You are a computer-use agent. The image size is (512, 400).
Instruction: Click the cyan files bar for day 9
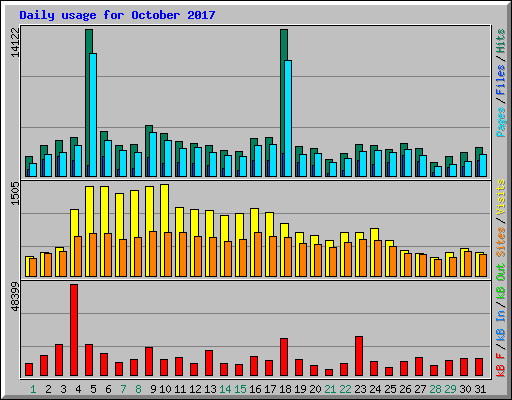coord(153,154)
